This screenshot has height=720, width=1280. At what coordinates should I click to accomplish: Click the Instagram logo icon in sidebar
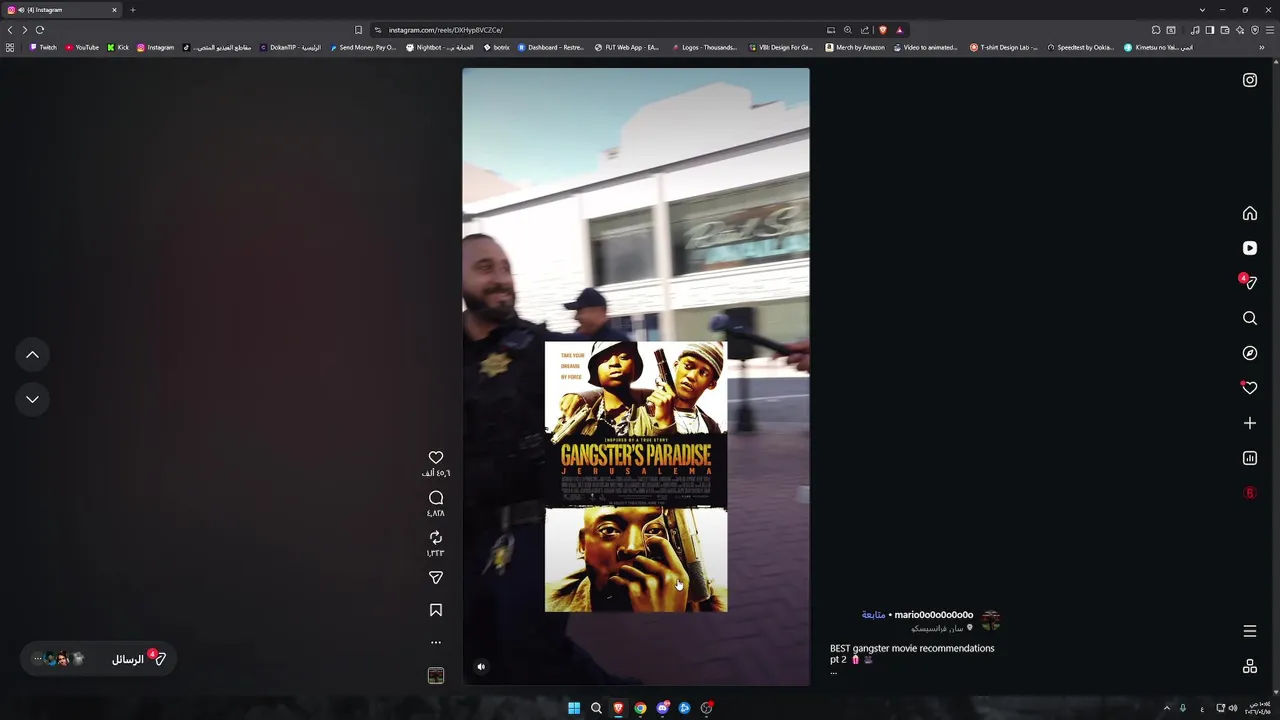click(x=1250, y=80)
